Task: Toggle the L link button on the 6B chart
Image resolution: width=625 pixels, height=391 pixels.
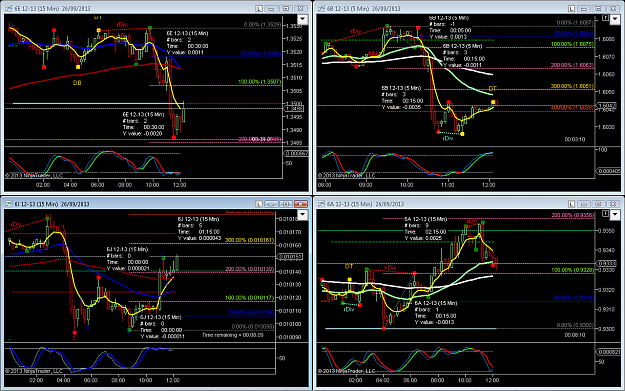Action: coord(571,8)
